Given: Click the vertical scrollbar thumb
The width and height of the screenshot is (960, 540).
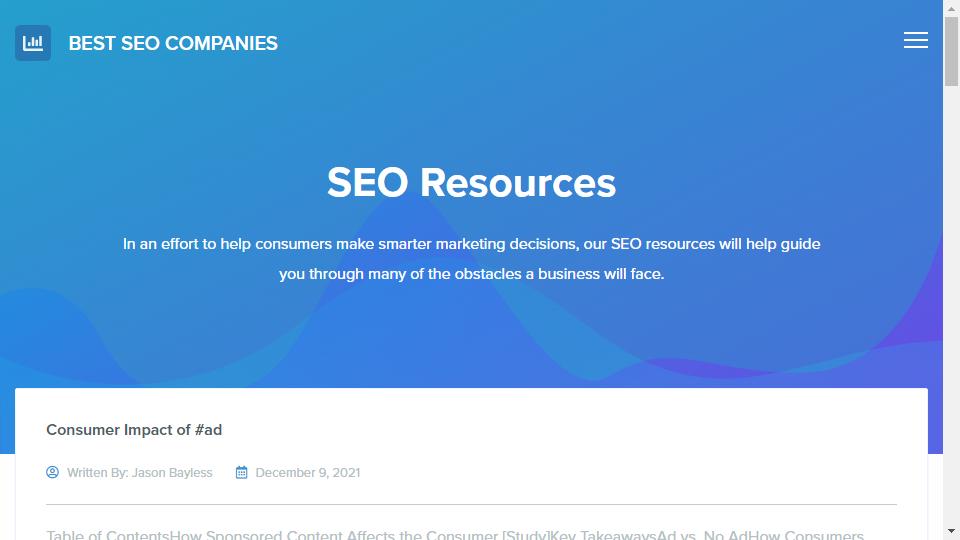Looking at the screenshot, I should coord(951,51).
